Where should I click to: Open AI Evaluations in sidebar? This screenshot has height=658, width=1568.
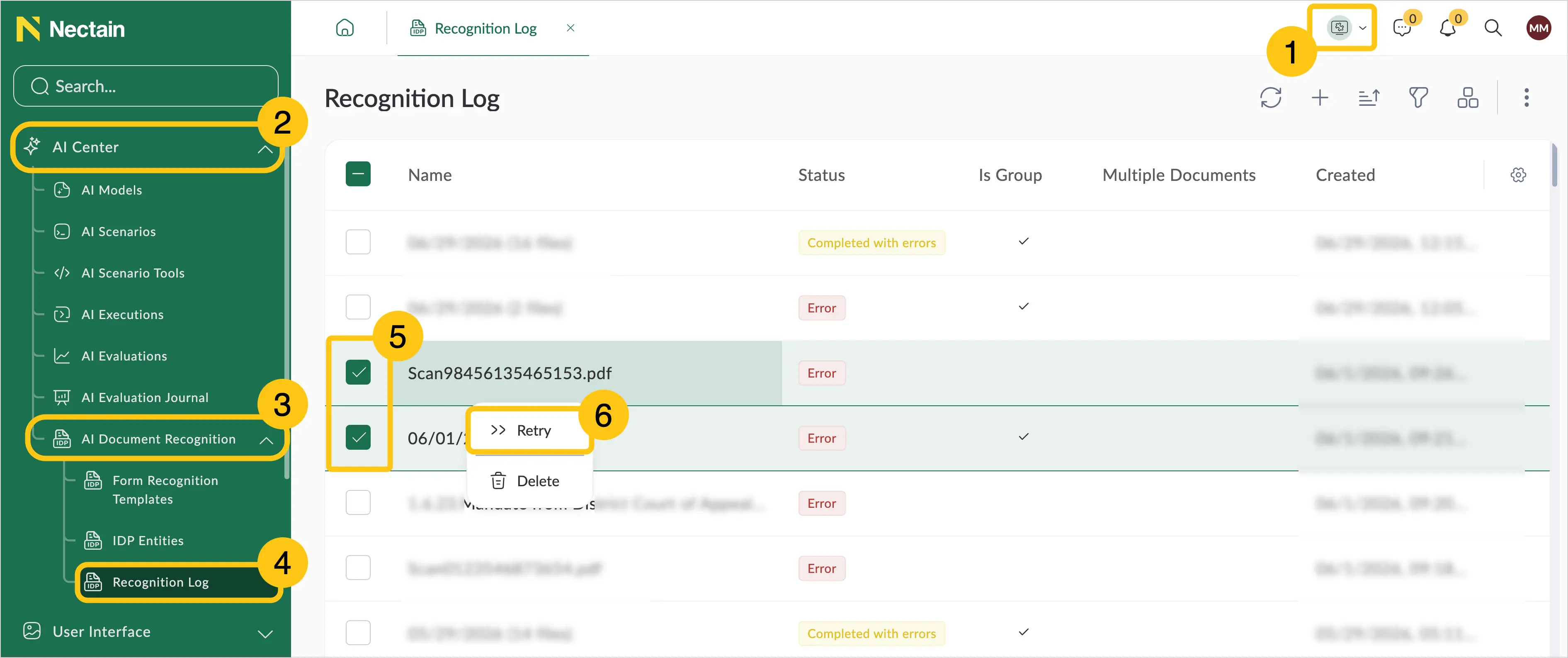point(124,356)
